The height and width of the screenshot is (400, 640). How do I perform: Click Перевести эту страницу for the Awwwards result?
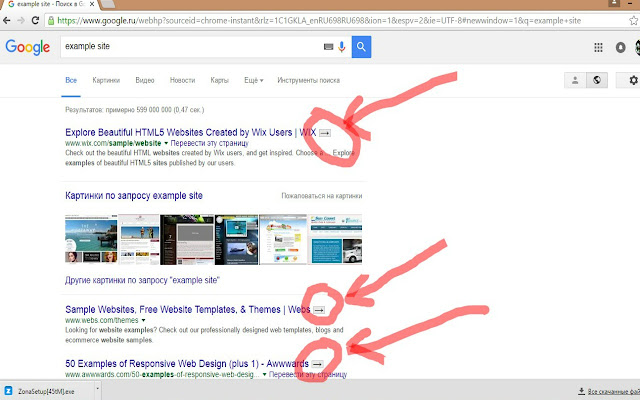point(308,374)
